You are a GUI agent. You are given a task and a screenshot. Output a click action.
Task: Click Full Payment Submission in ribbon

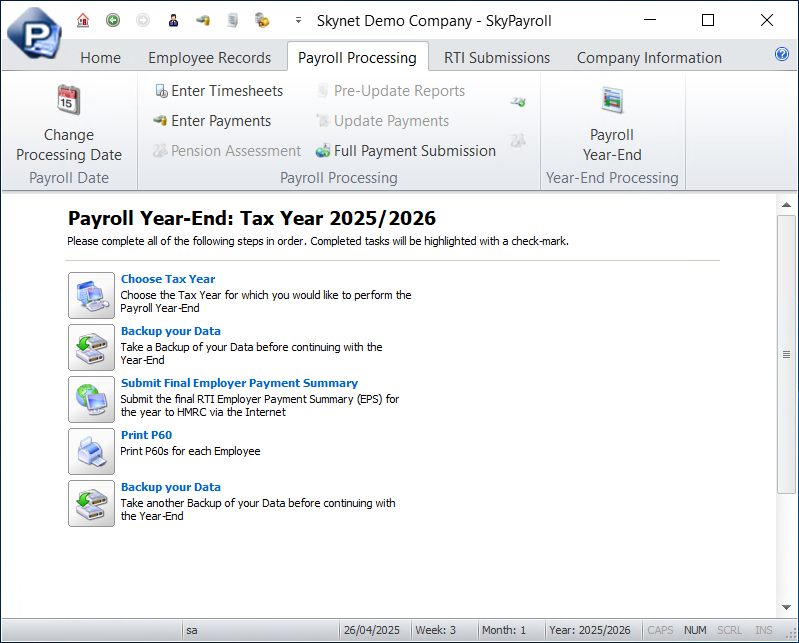[406, 151]
